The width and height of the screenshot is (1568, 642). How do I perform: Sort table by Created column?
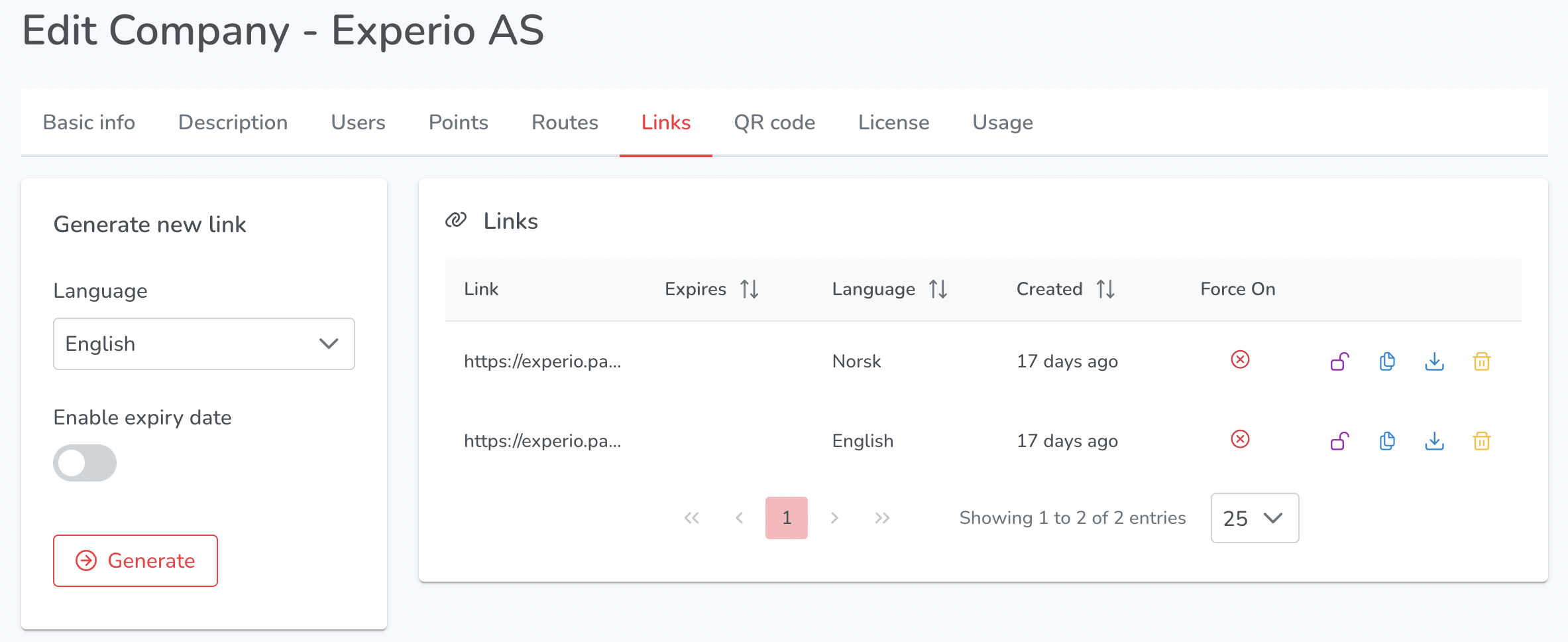(x=1105, y=289)
